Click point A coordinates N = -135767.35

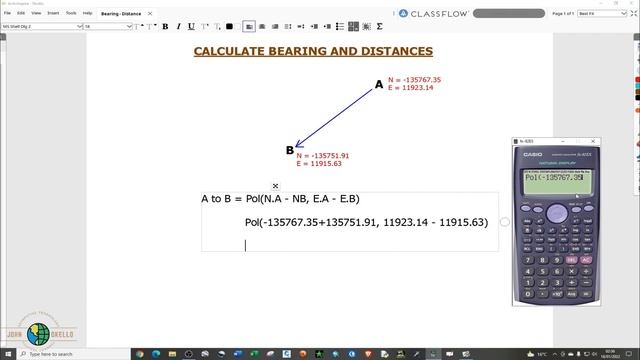tap(414, 80)
